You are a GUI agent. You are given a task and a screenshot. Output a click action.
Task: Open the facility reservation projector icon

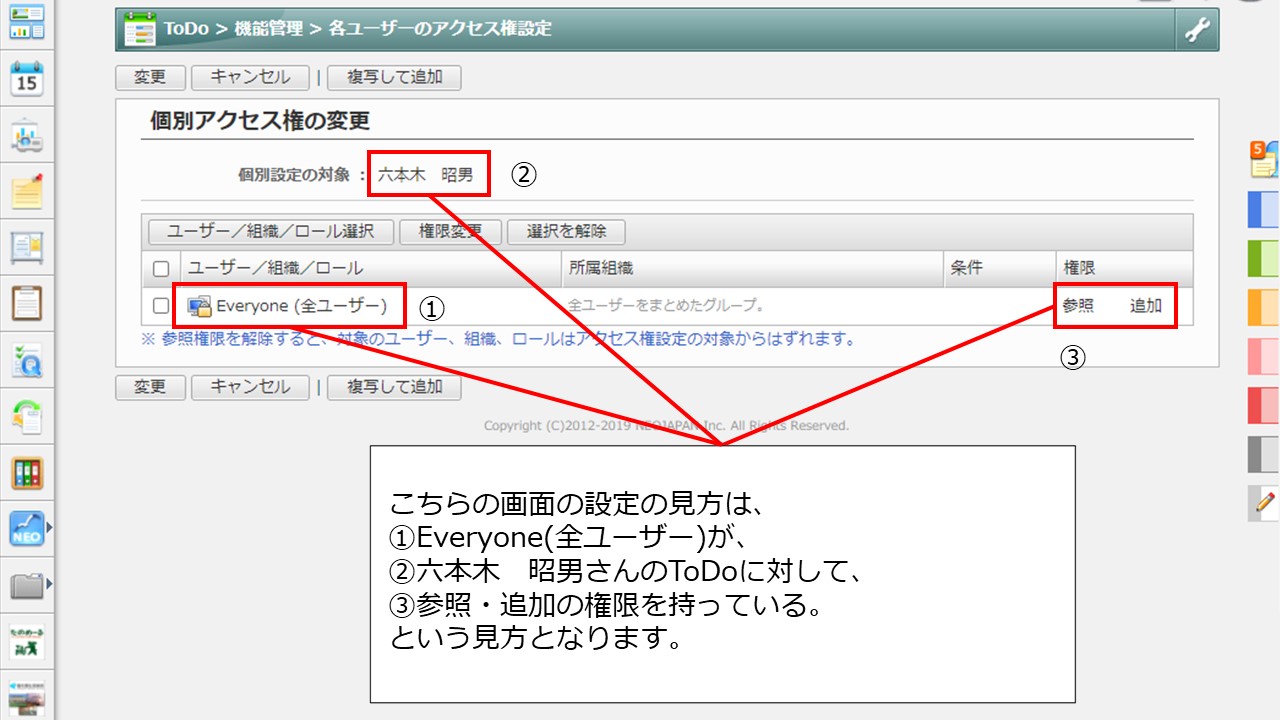27,137
